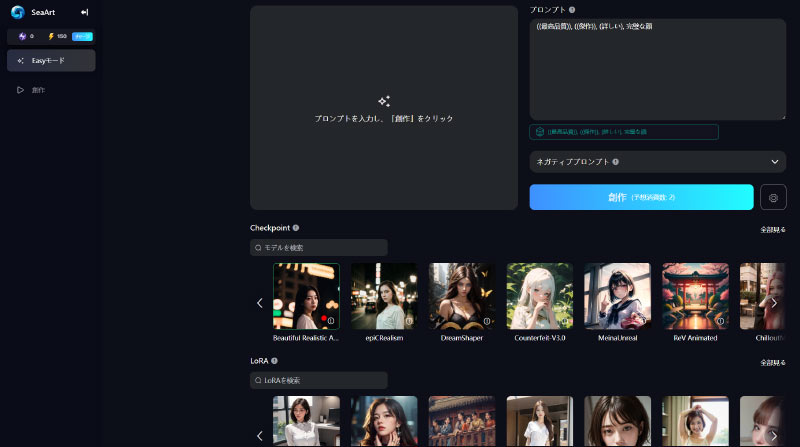Click the MeinaUnreal model name text
The height and width of the screenshot is (447, 800).
point(617,338)
